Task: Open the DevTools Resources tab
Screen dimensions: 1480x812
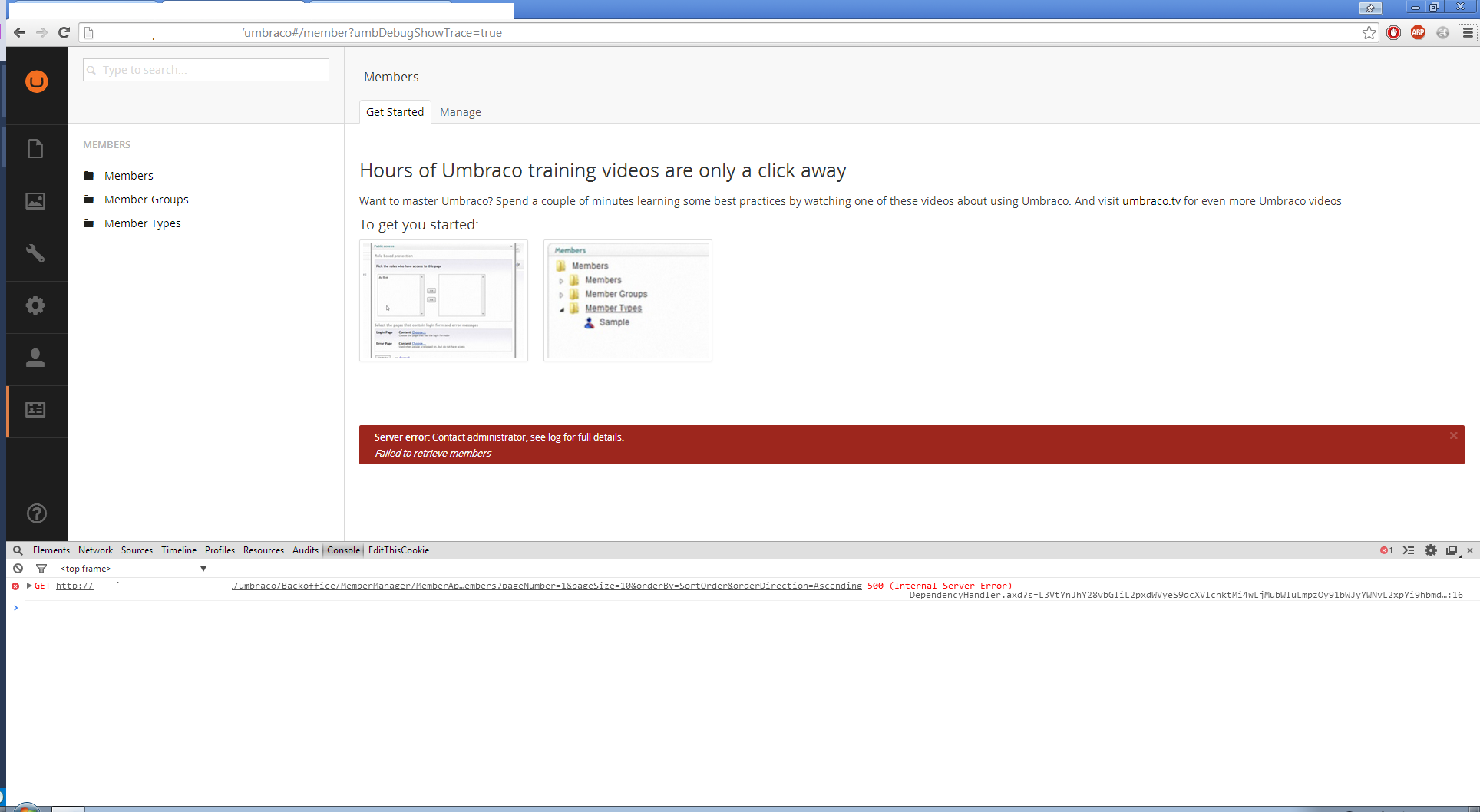Action: [x=263, y=550]
